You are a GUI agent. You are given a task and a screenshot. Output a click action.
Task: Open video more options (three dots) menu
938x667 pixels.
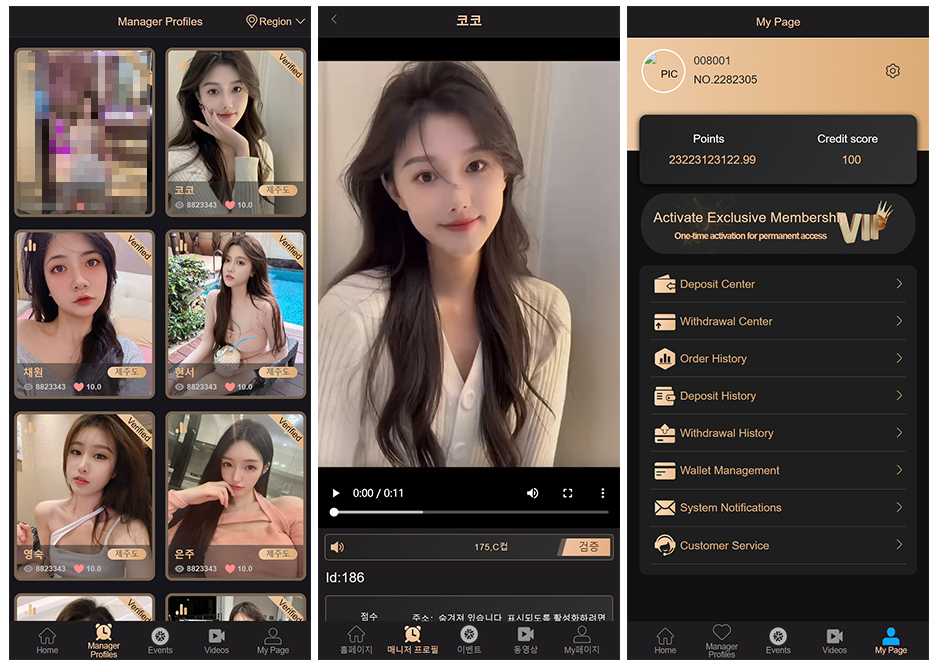click(602, 493)
